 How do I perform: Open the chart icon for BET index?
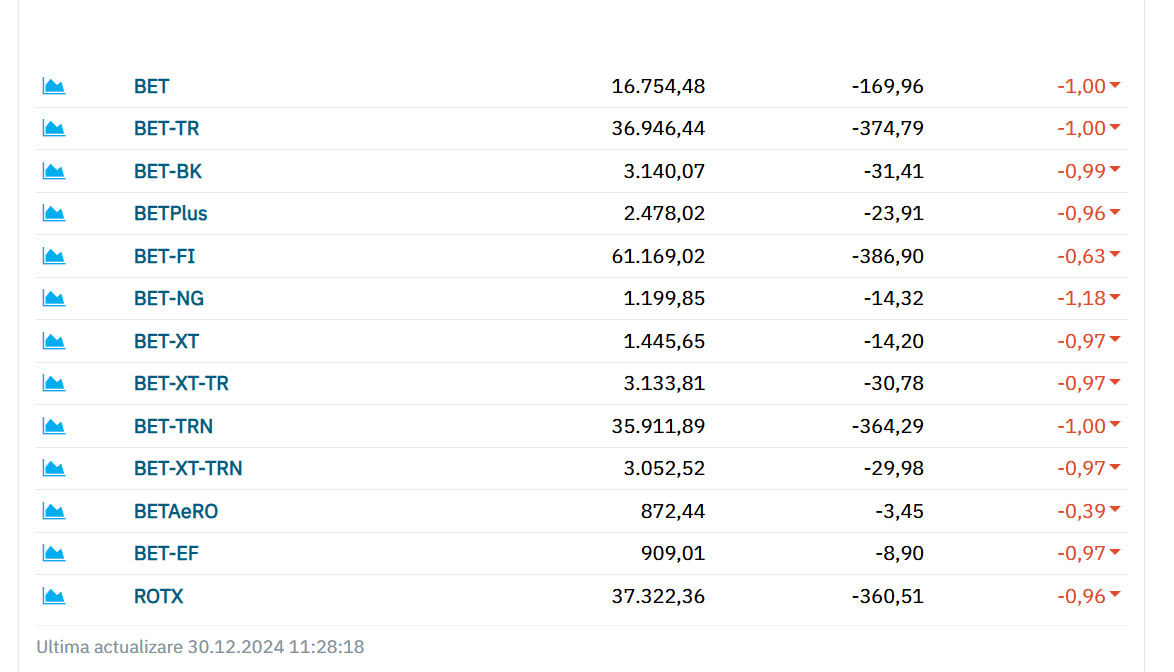click(x=54, y=86)
